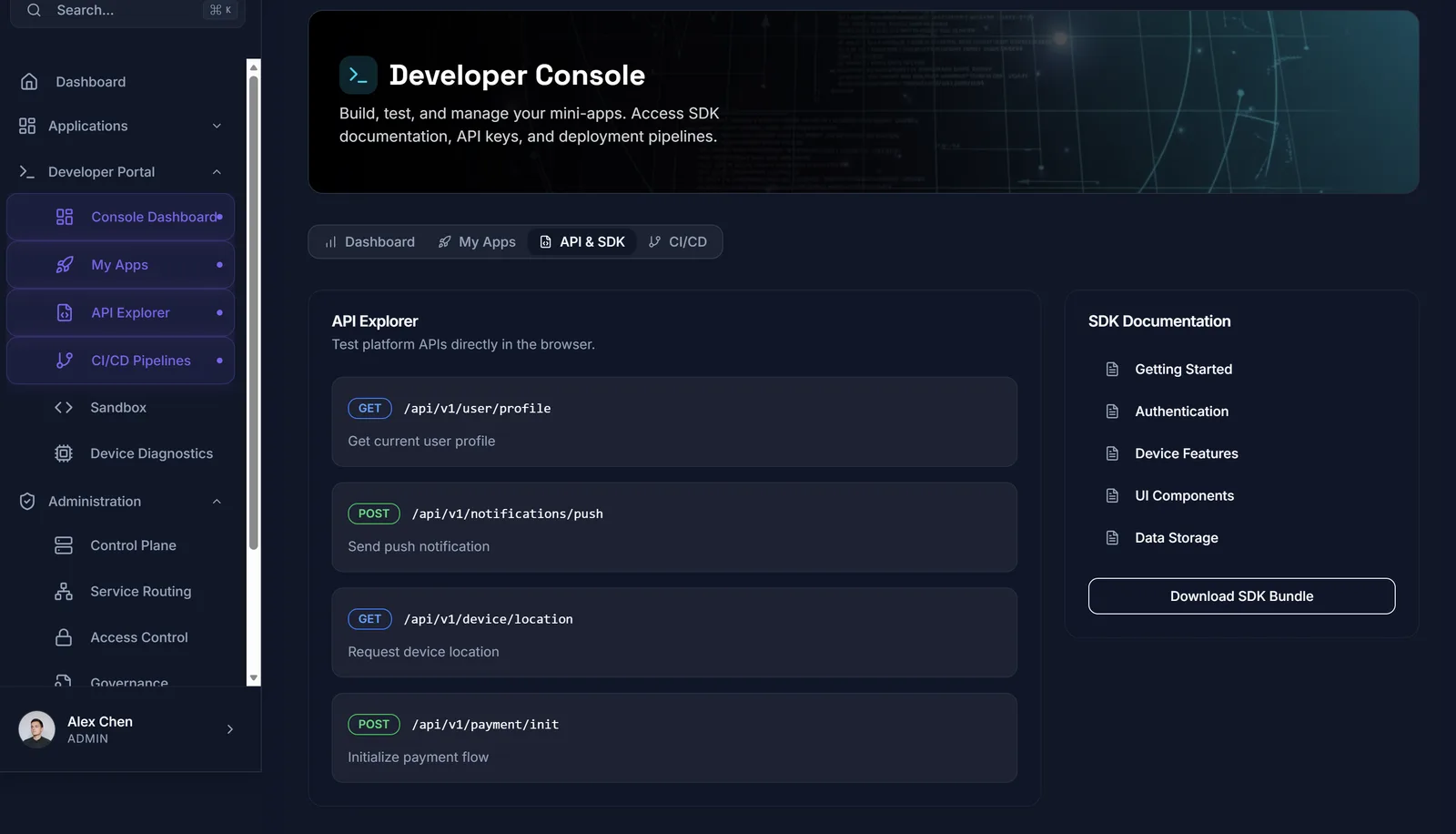Click the Sandbox code brackets icon

64,408
